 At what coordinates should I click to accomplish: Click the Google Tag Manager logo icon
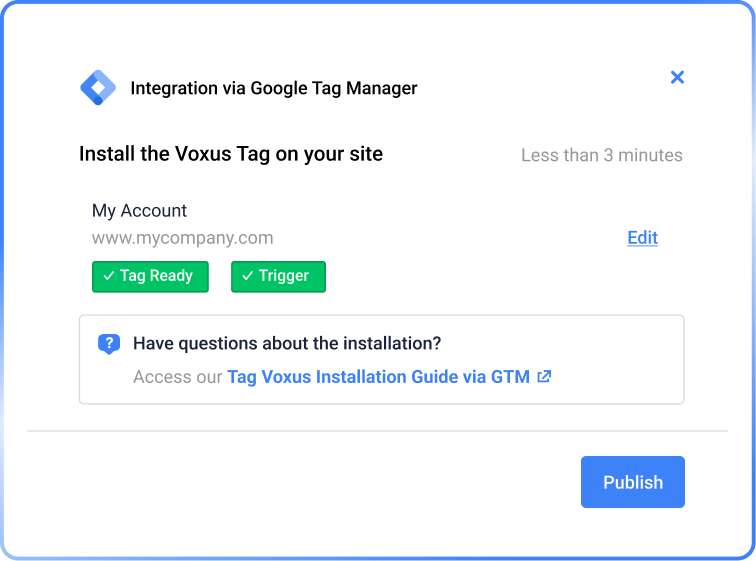[98, 88]
